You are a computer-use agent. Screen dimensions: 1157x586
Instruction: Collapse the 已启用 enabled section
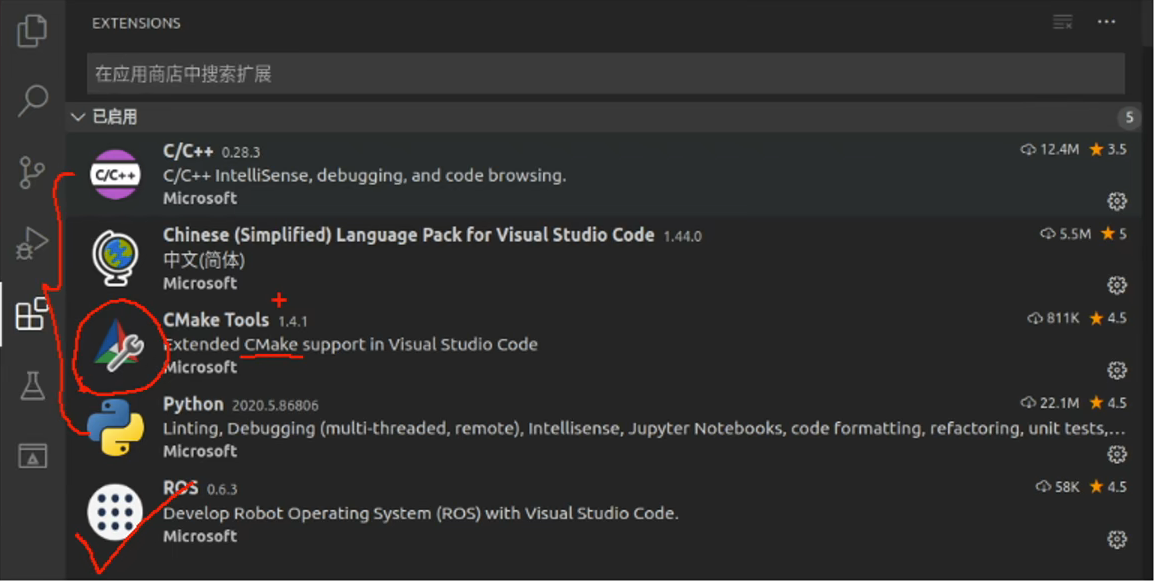(78, 117)
